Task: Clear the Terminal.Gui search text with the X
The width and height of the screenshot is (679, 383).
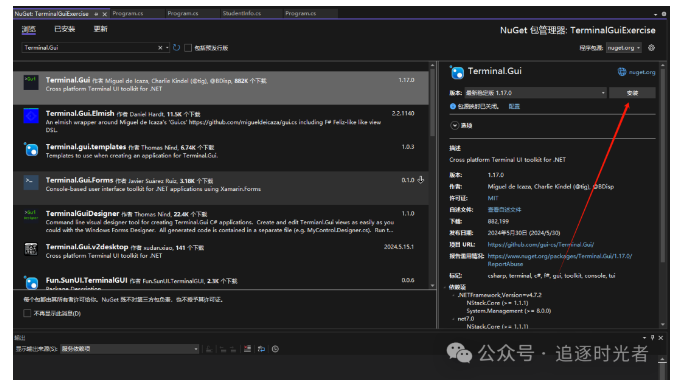Action: (x=160, y=48)
